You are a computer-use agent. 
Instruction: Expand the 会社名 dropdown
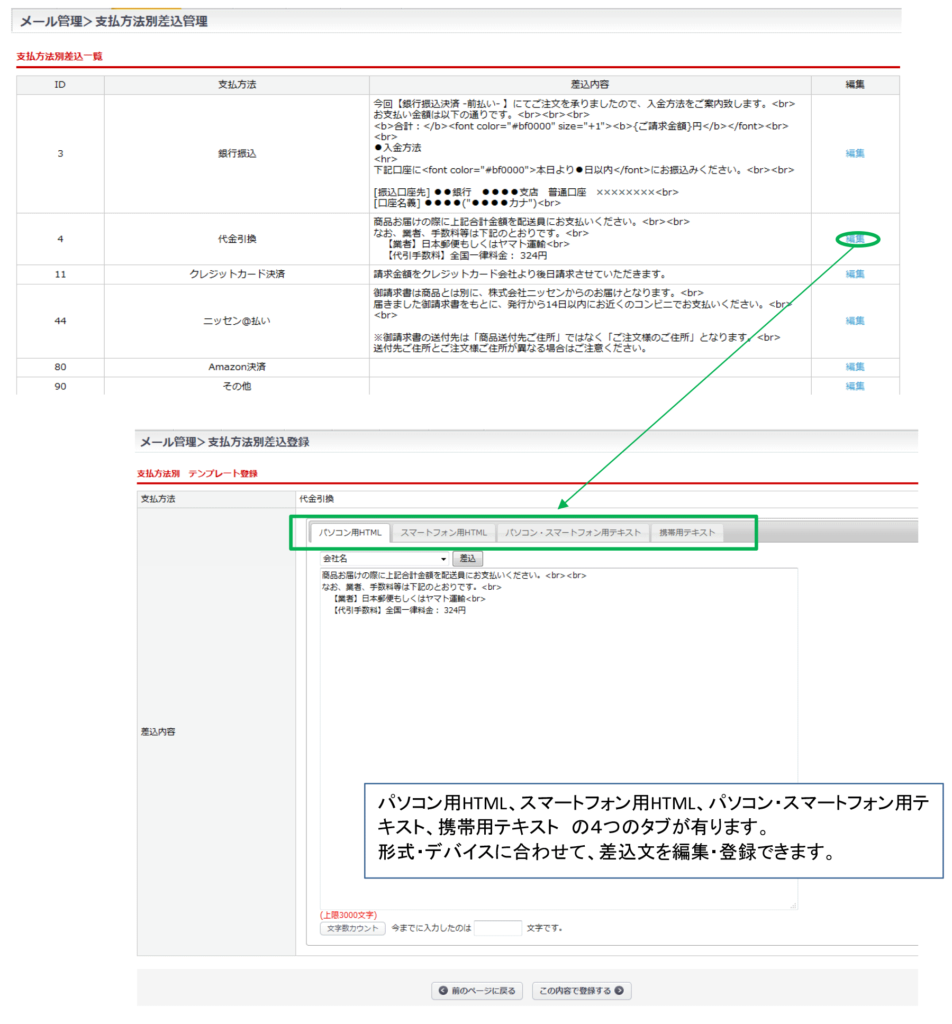[384, 559]
